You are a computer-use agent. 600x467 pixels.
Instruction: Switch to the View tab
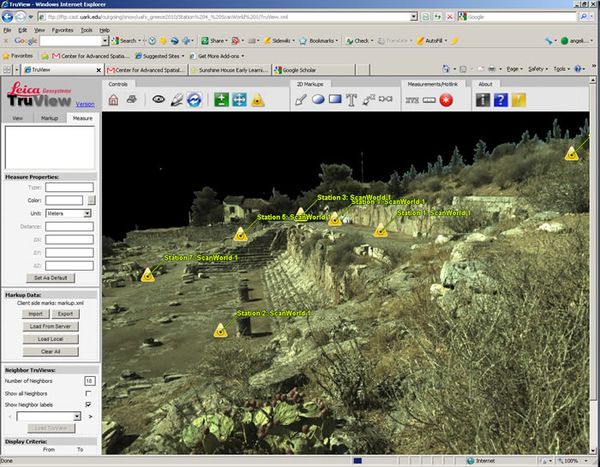click(18, 118)
